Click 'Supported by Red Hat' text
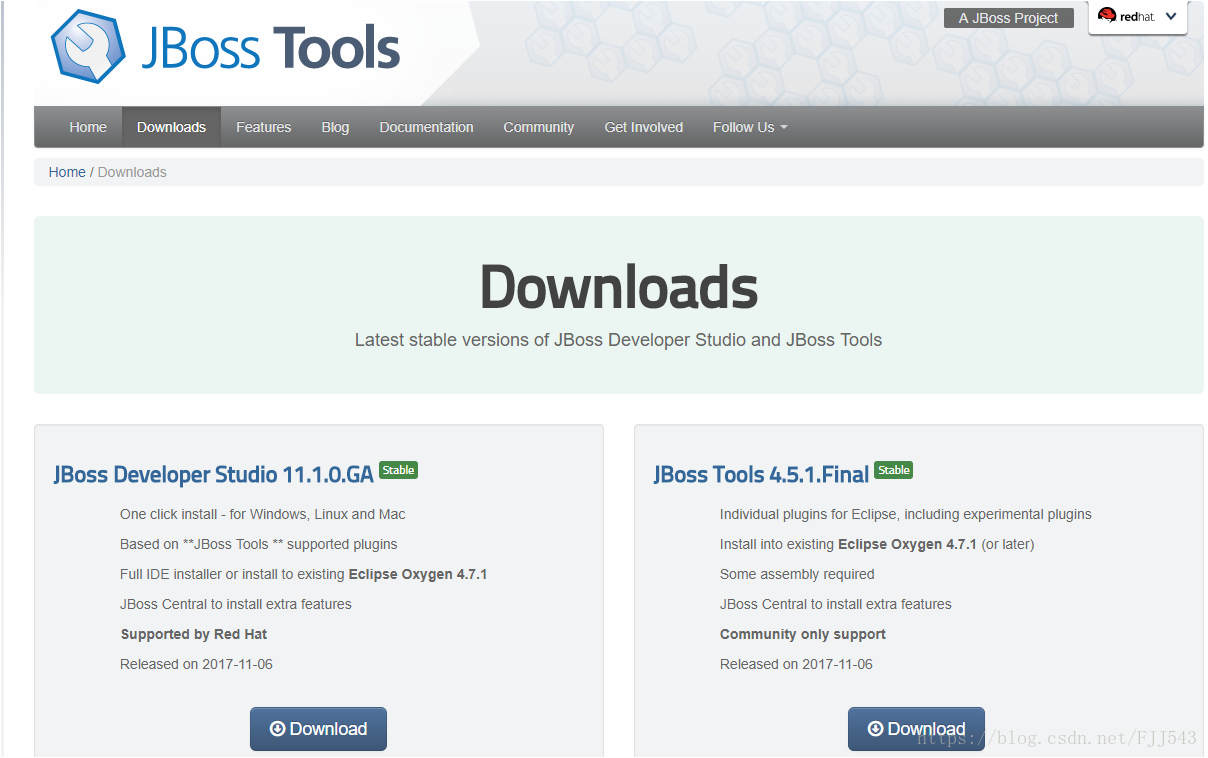Screen dimensions: 1208x758 (x=194, y=634)
